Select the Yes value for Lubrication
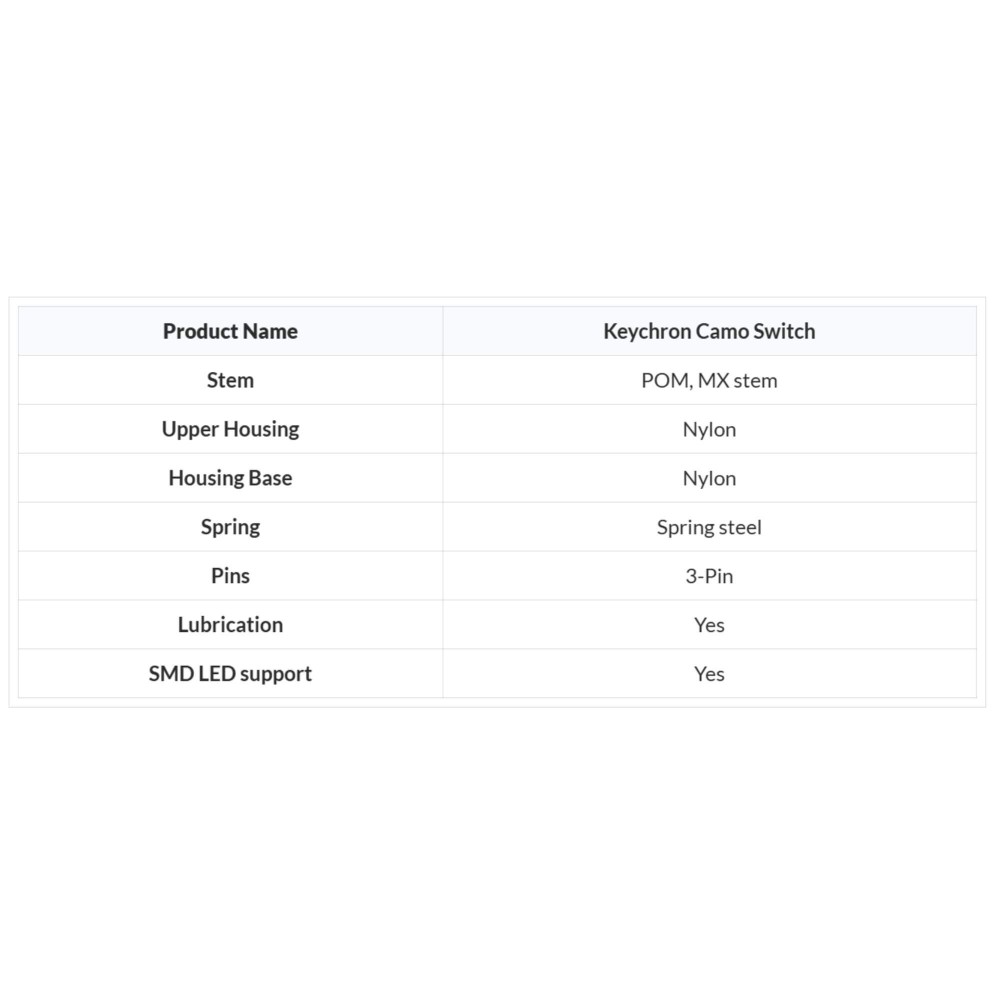This screenshot has height=1000, width=1000. pos(709,625)
